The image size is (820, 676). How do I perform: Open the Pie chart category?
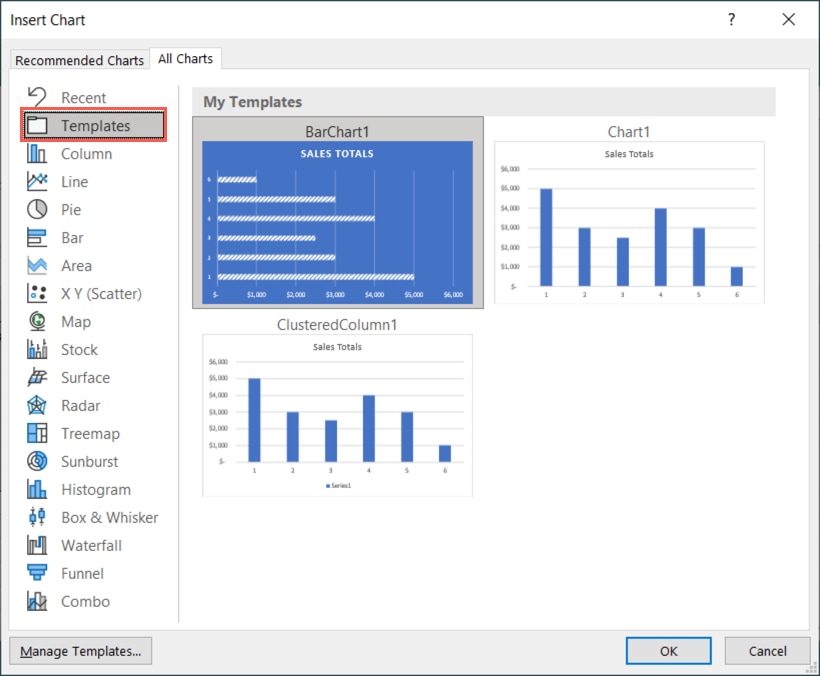87,209
